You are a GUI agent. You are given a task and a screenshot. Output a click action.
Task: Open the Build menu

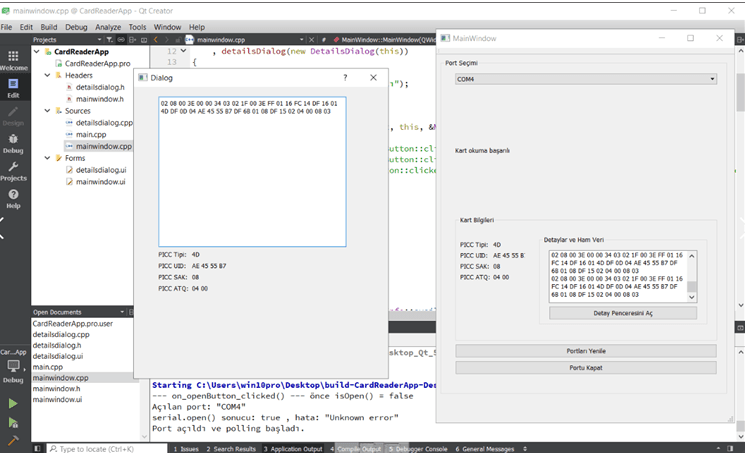pos(48,27)
